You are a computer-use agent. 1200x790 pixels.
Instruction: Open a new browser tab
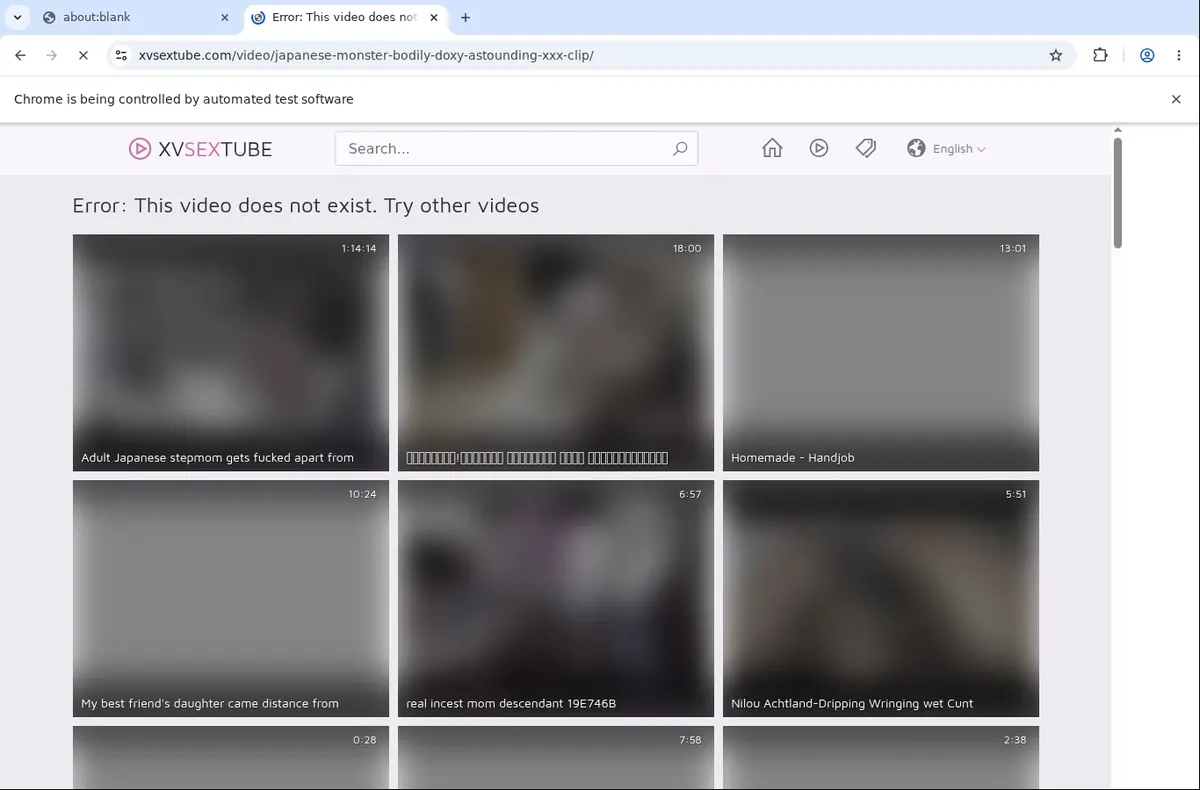[x=465, y=17]
